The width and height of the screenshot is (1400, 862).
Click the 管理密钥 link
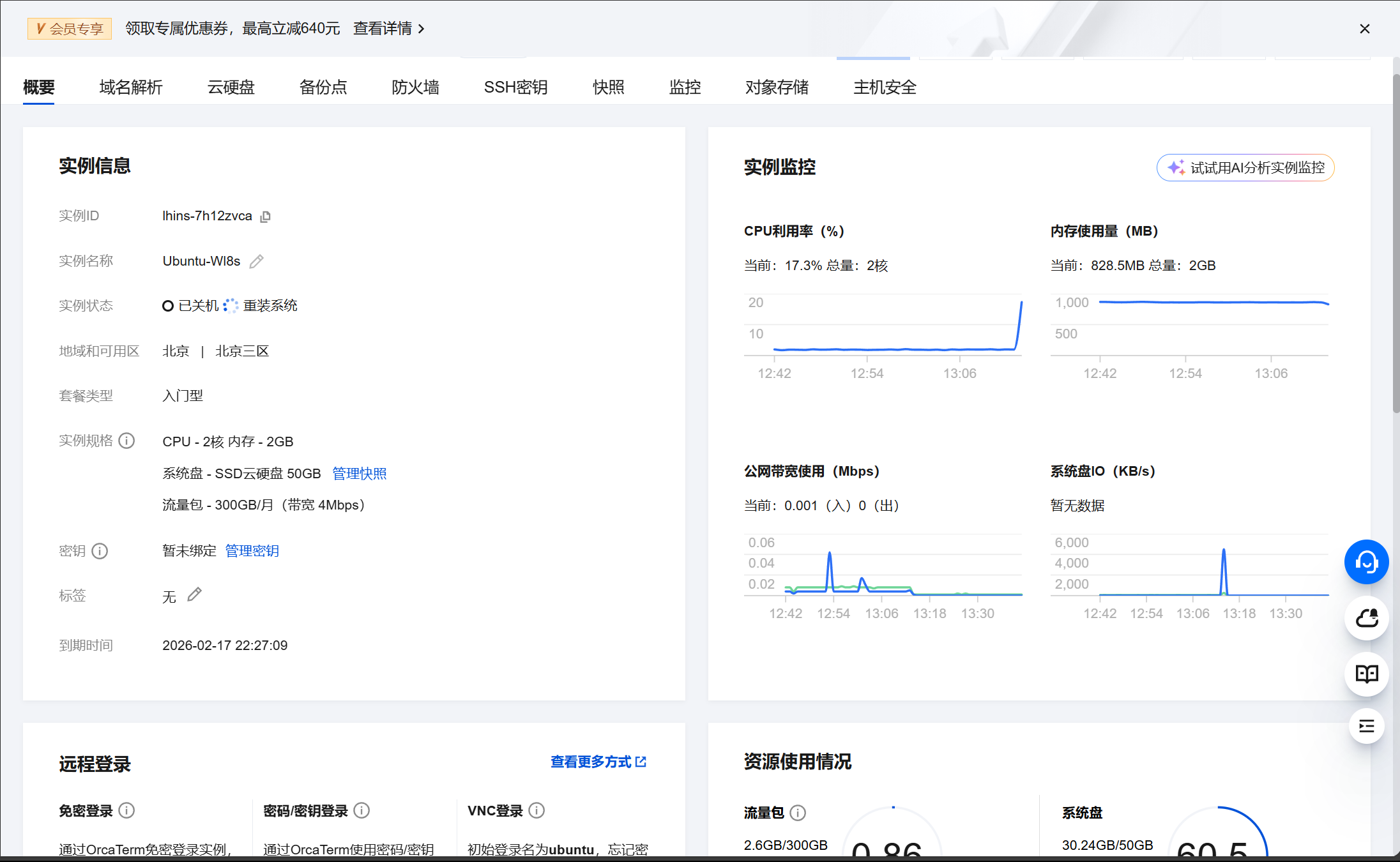252,550
